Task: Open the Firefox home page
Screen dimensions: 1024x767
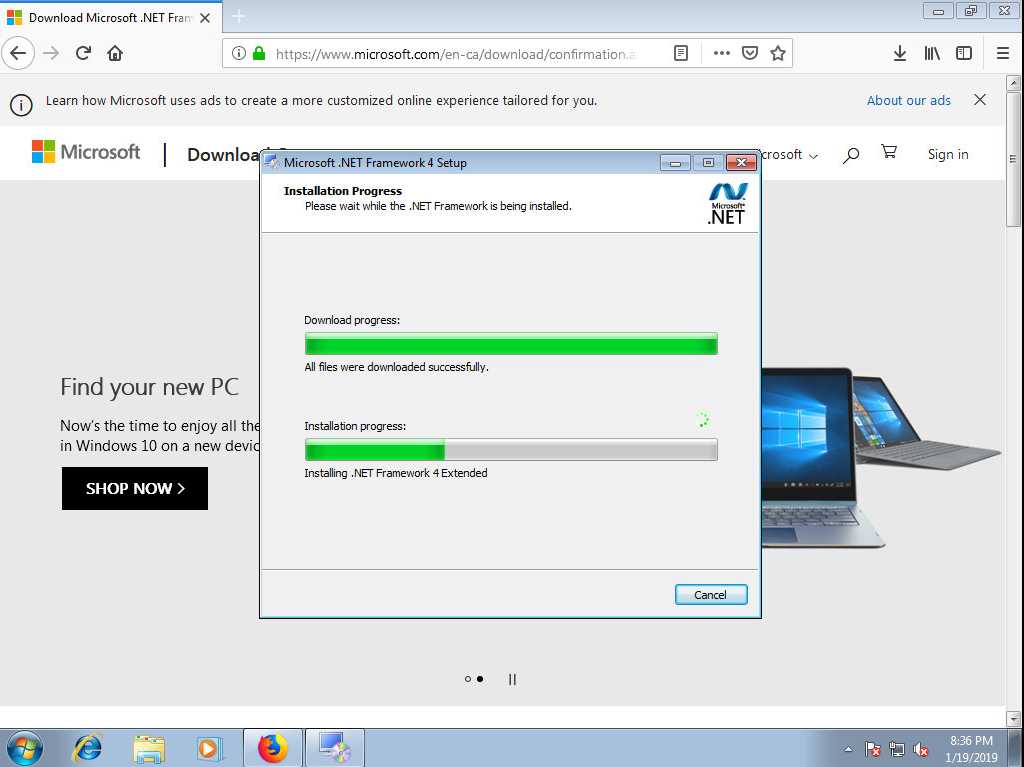Action: point(115,54)
